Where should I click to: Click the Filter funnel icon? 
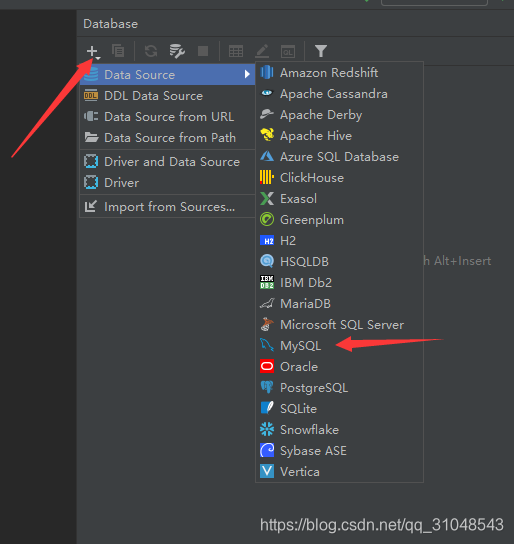[x=321, y=51]
